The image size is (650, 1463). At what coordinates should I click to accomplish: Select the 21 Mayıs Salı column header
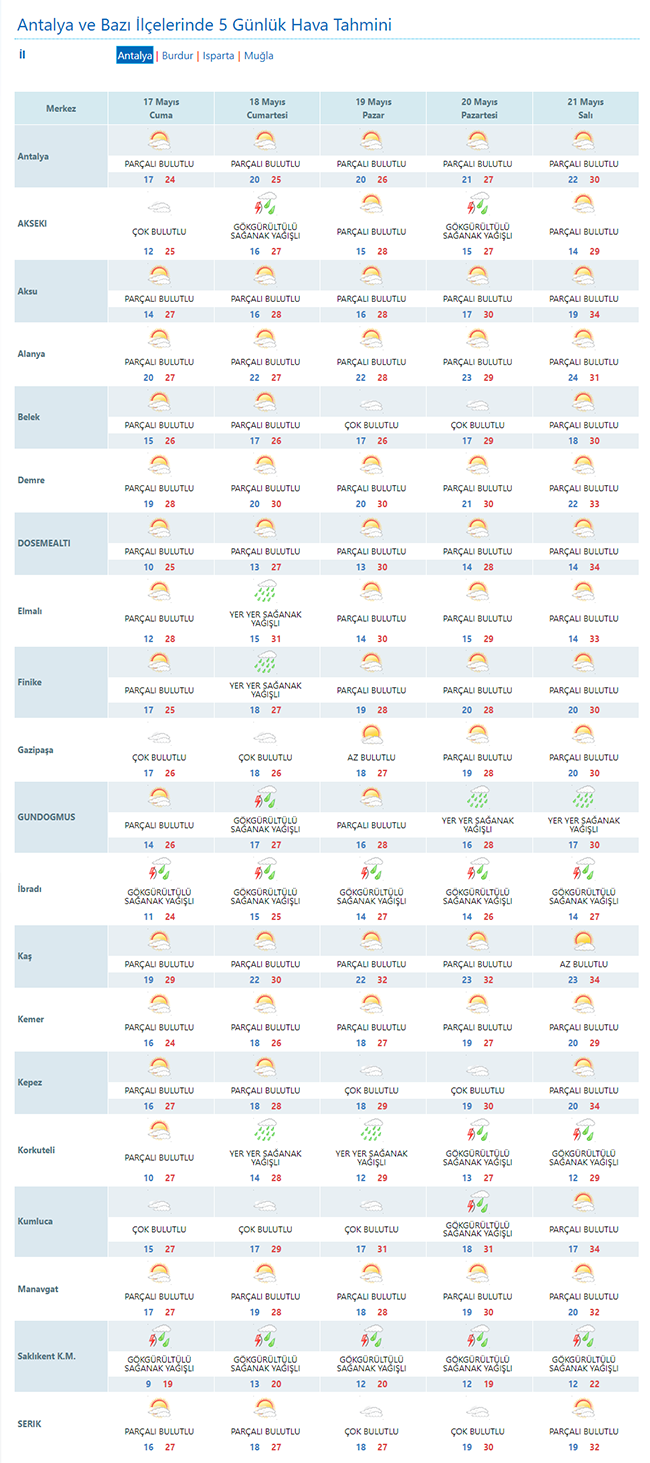click(585, 108)
